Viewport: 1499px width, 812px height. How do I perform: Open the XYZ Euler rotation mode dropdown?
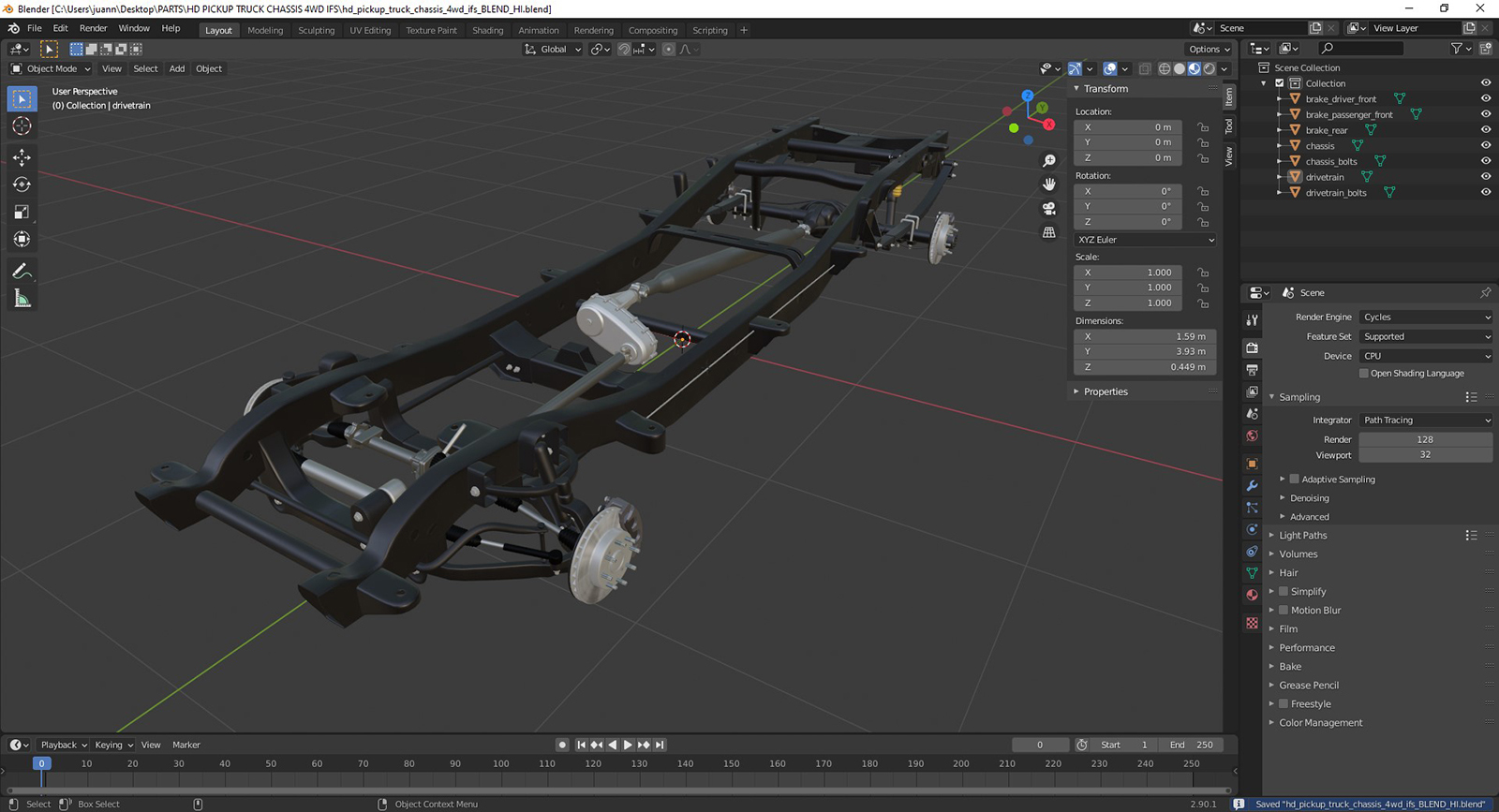click(1145, 240)
